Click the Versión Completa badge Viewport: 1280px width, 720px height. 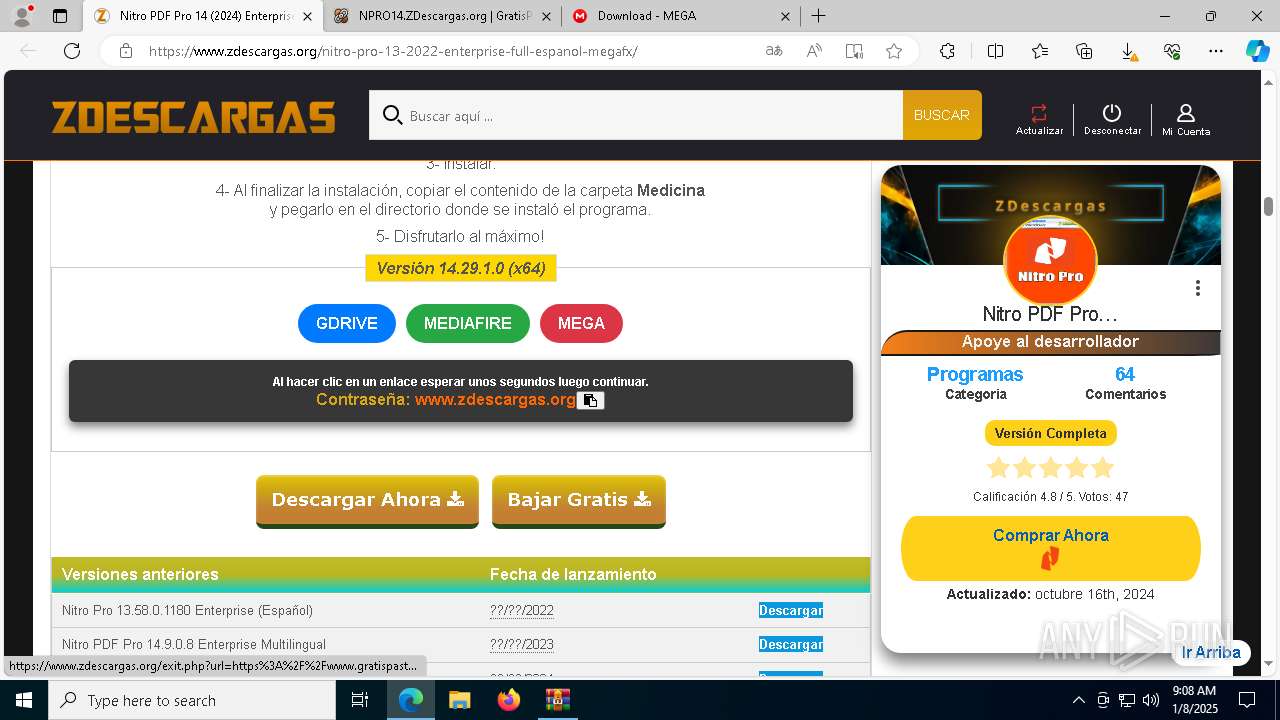1050,433
